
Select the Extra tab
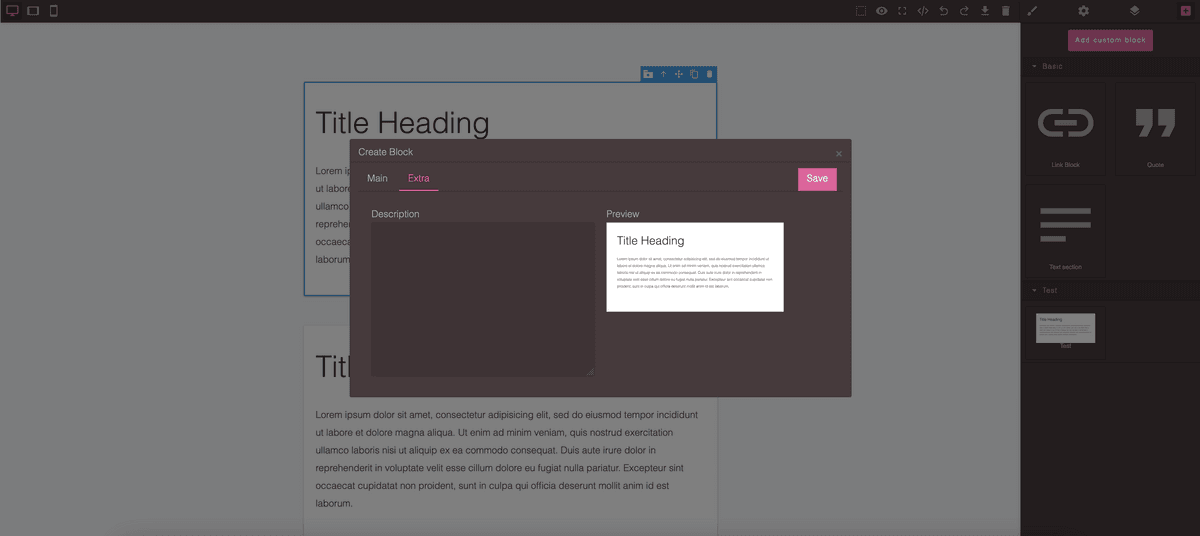click(418, 178)
